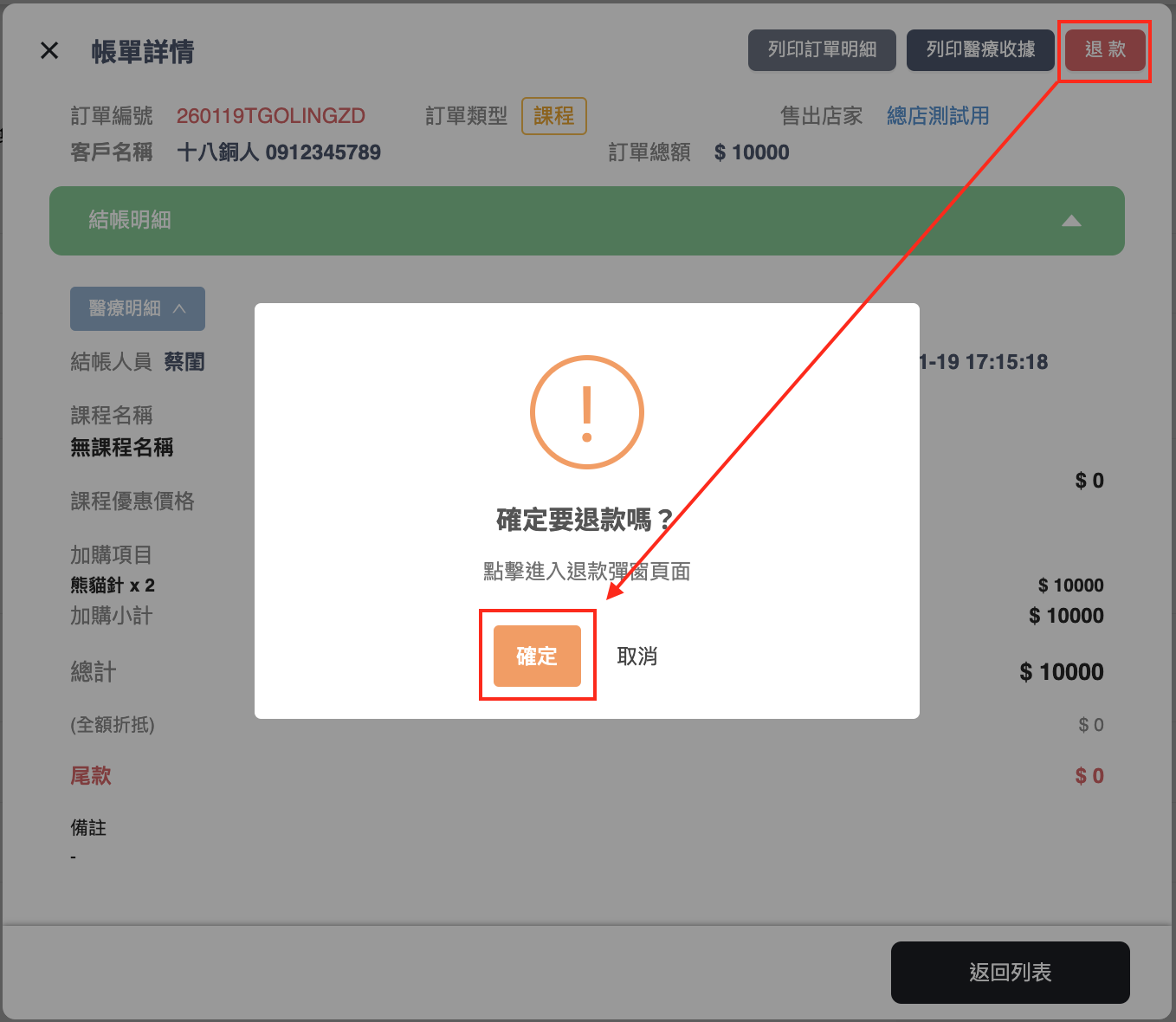Click order number 260119TGOLINGZD
The width and height of the screenshot is (1176, 1022).
pyautogui.click(x=270, y=116)
